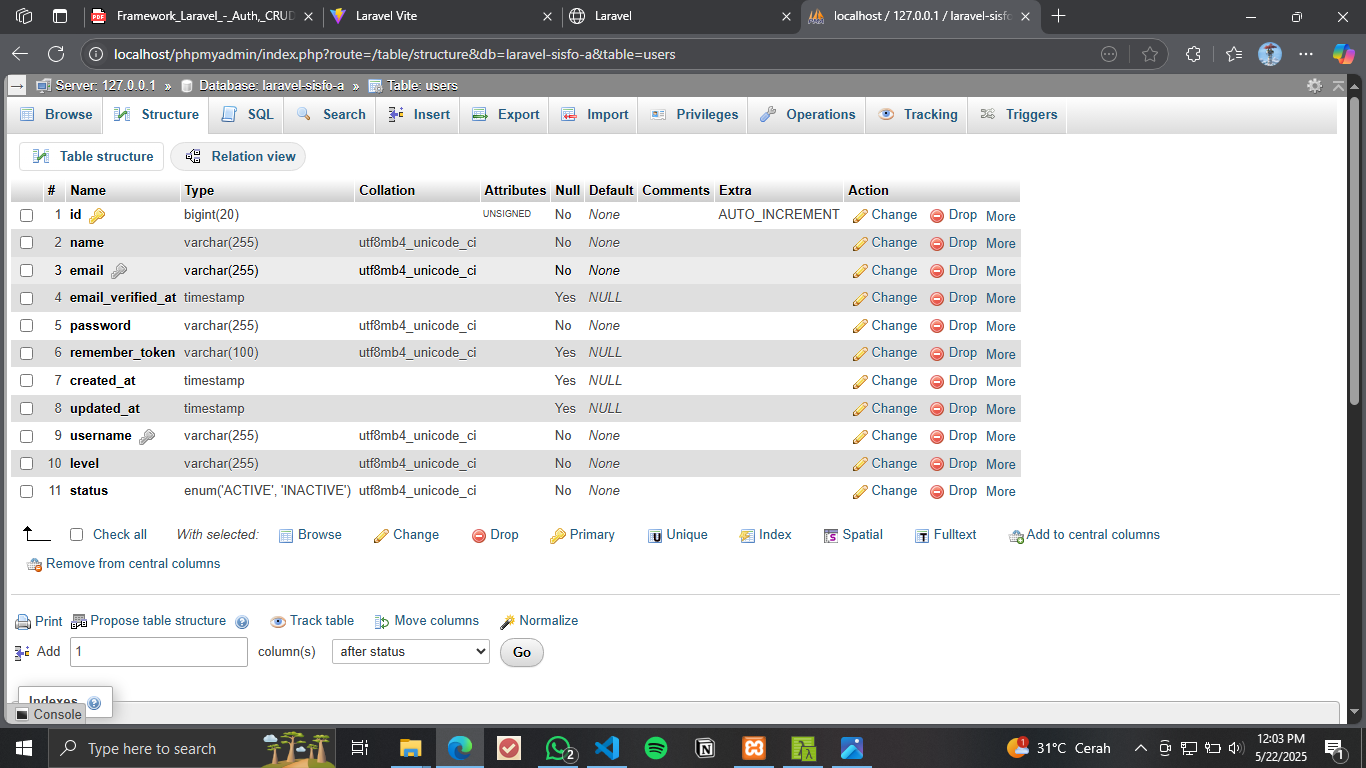
Task: Select the checkbox for the username row
Action: coord(27,436)
